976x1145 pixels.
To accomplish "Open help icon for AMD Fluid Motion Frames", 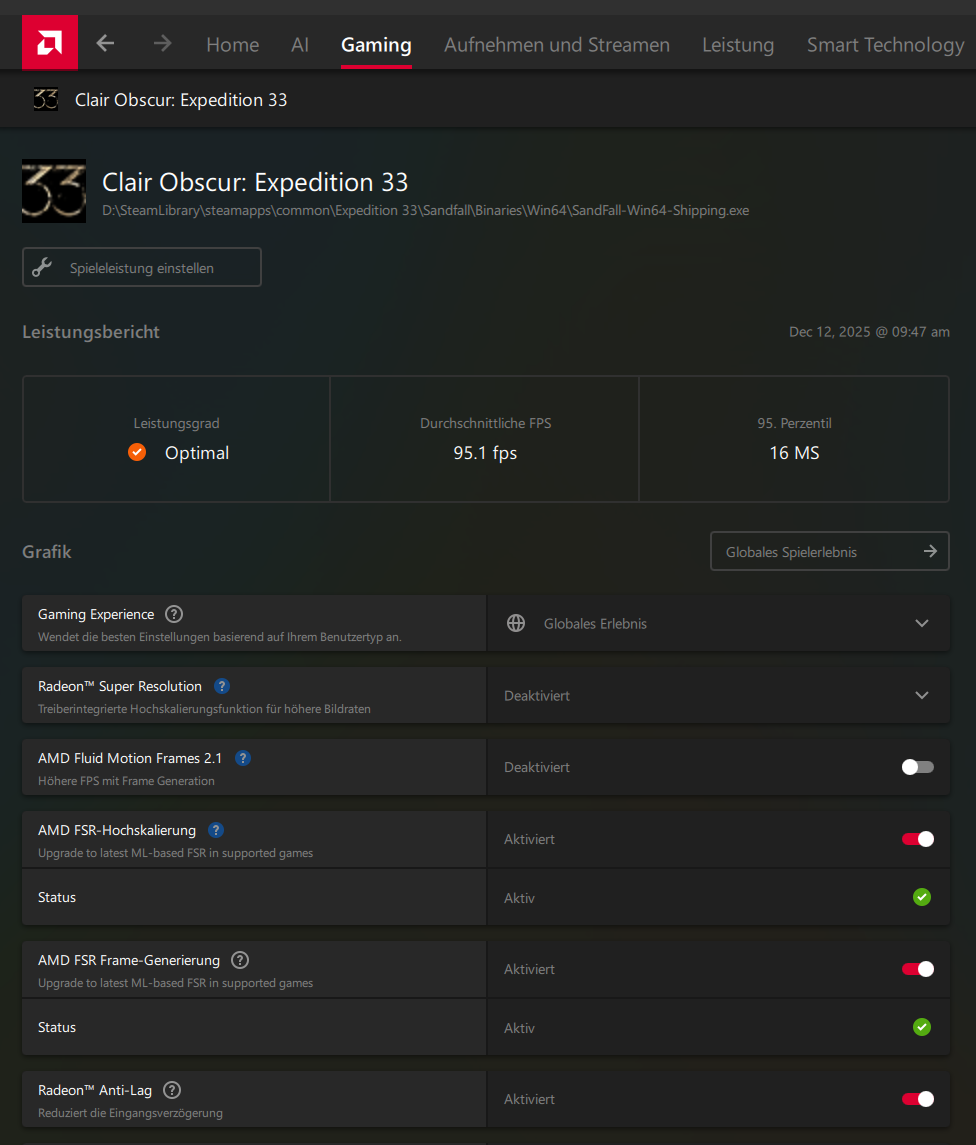I will click(x=243, y=758).
